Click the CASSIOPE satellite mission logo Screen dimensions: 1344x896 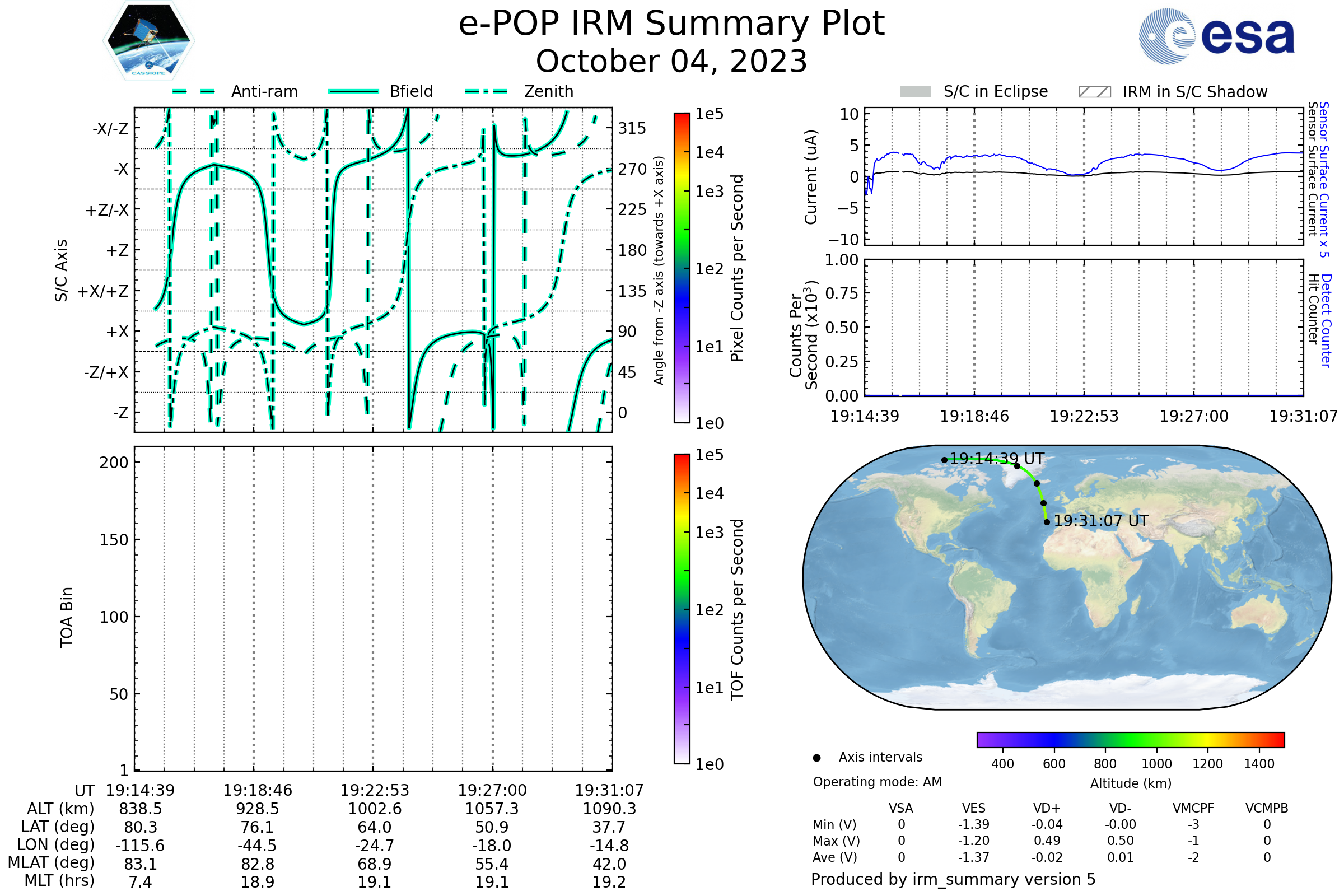(148, 41)
